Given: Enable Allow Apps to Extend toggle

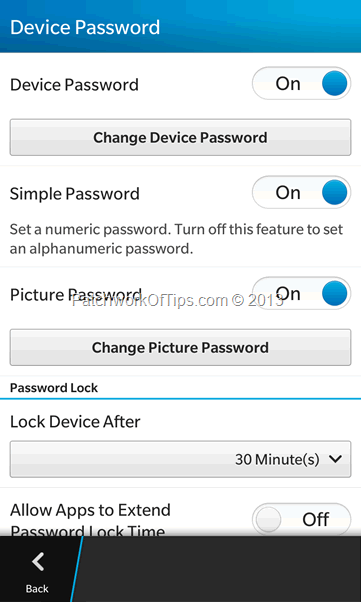Looking at the screenshot, I should tap(301, 519).
